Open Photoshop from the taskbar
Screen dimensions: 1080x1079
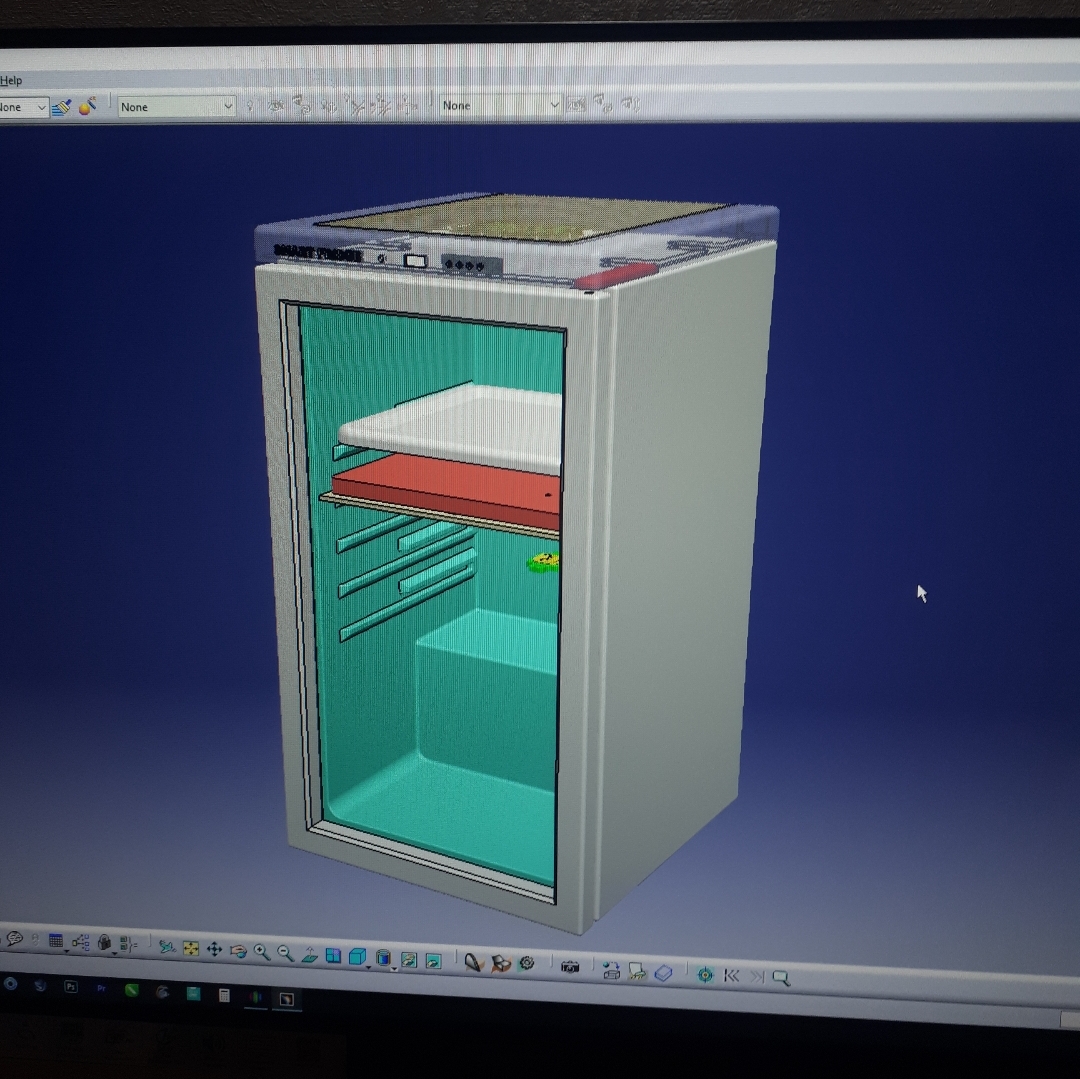(x=70, y=986)
